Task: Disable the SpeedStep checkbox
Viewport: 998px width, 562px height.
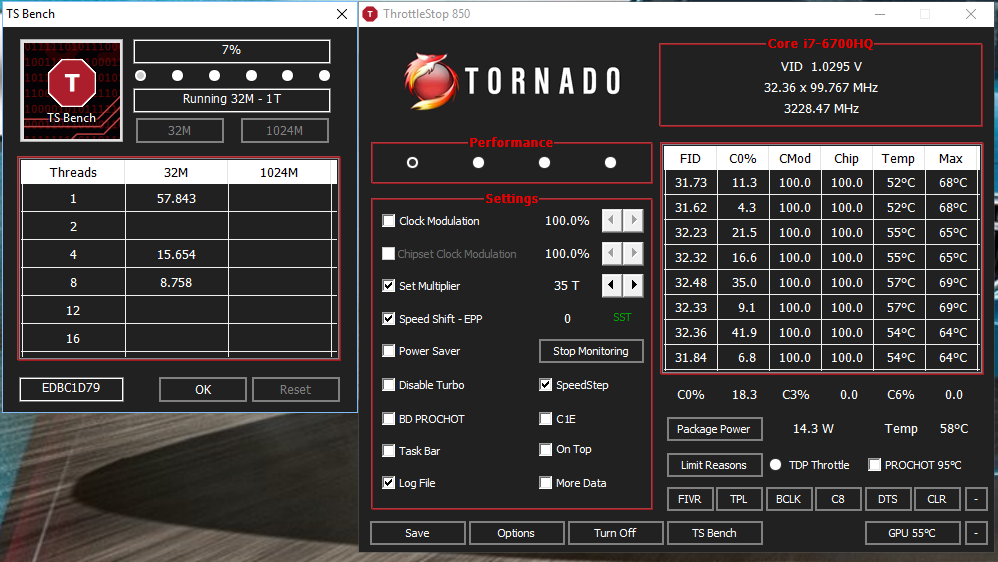Action: (545, 384)
